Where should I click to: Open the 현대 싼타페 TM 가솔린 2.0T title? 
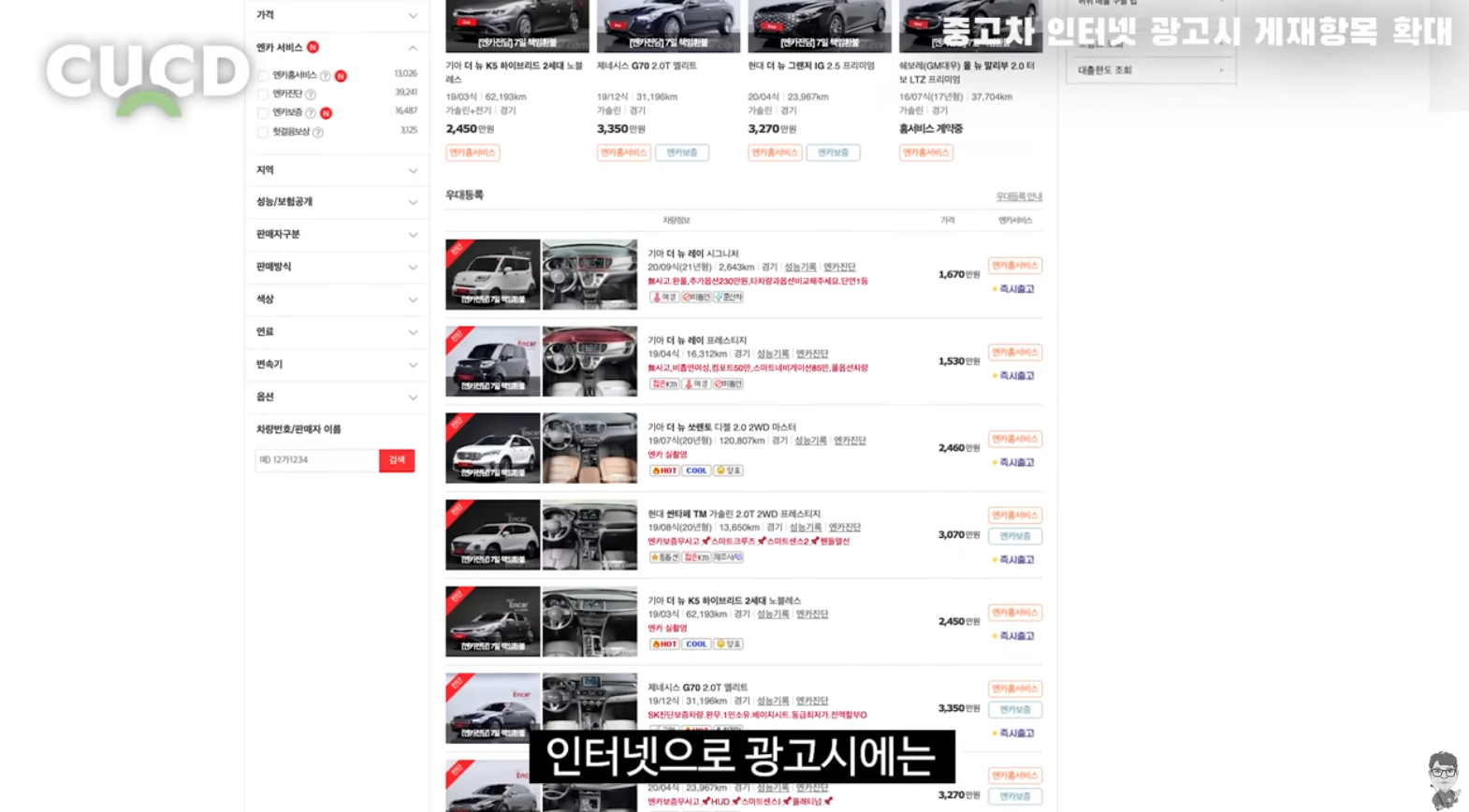point(734,515)
